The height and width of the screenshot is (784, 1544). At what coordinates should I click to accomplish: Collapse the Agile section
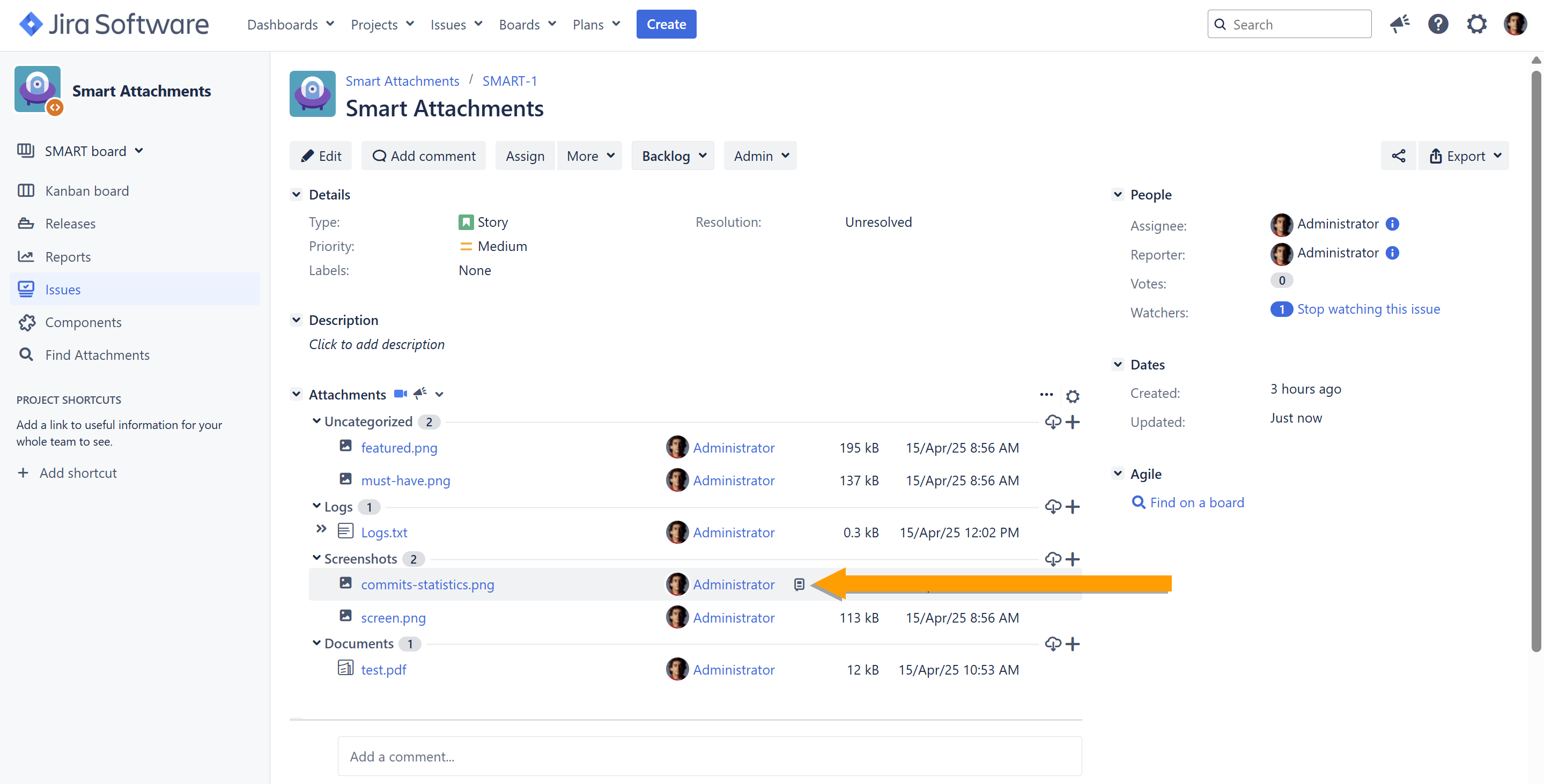click(x=1117, y=473)
